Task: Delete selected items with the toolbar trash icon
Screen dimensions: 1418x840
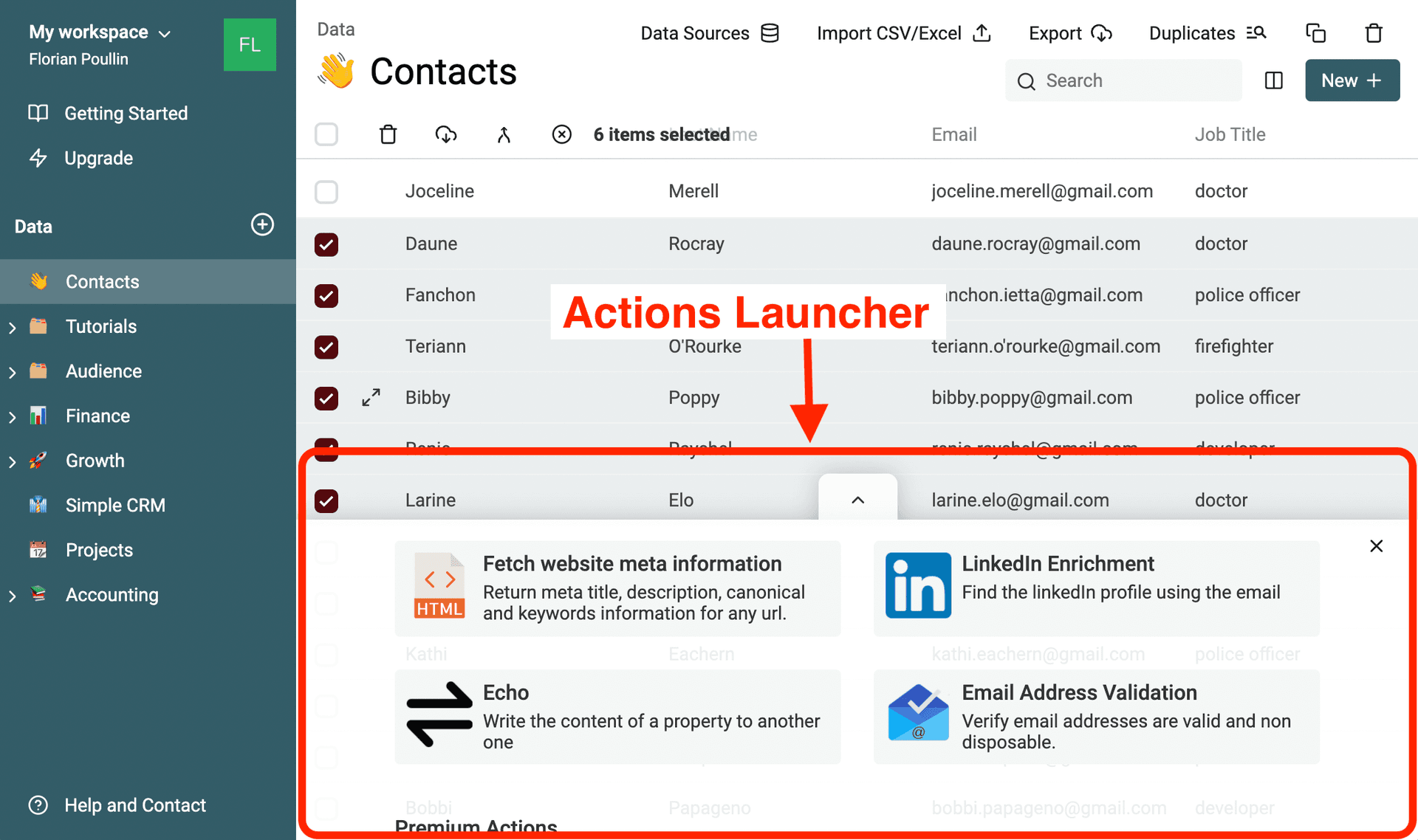Action: tap(388, 134)
